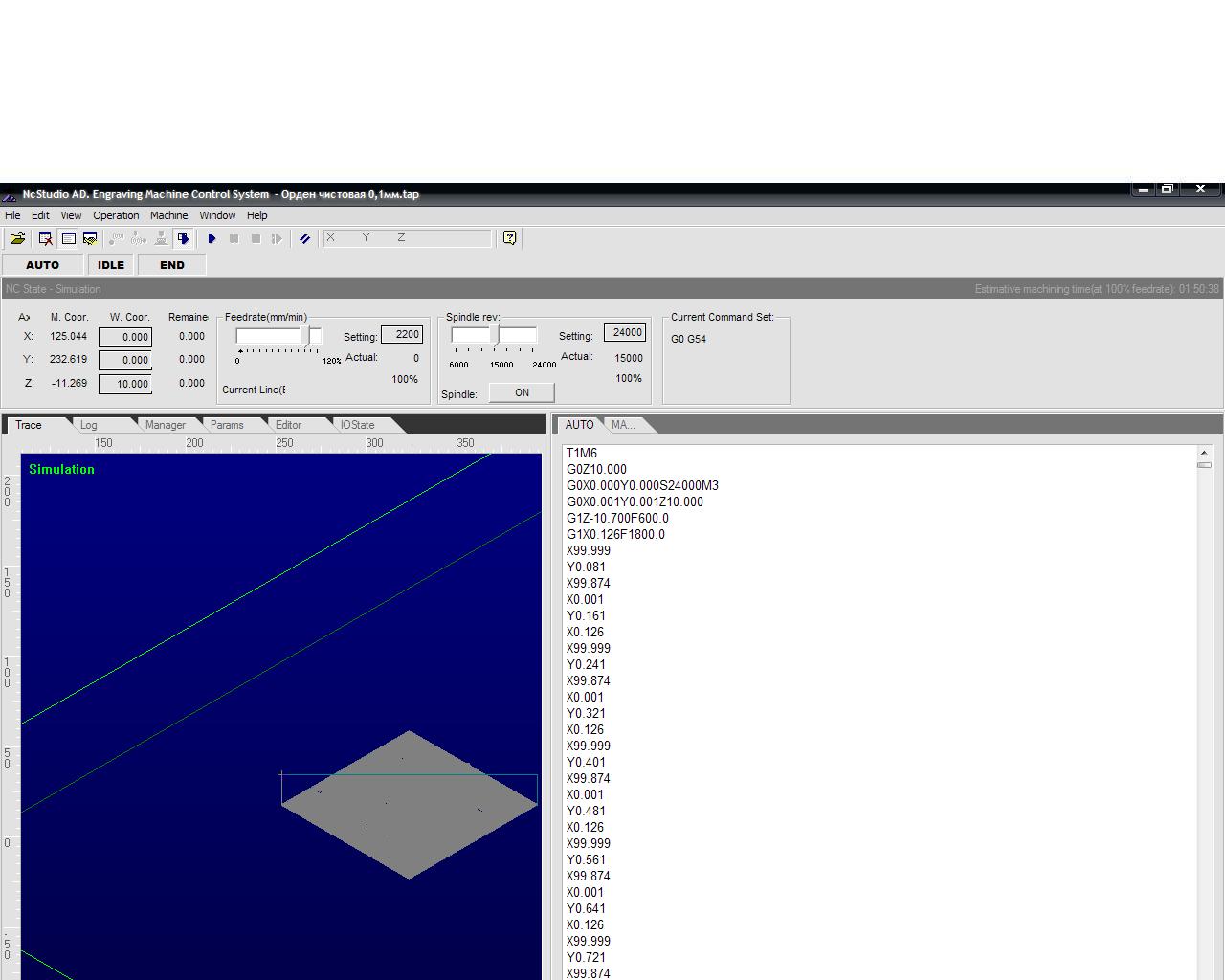Switch to the IOState tab
This screenshot has width=1225, height=980.
point(358,425)
